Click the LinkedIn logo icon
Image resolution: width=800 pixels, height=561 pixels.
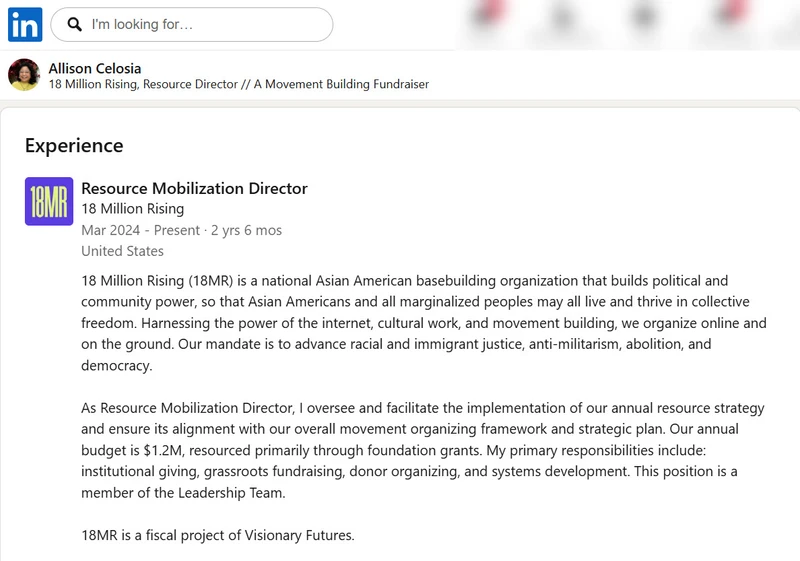pos(25,24)
